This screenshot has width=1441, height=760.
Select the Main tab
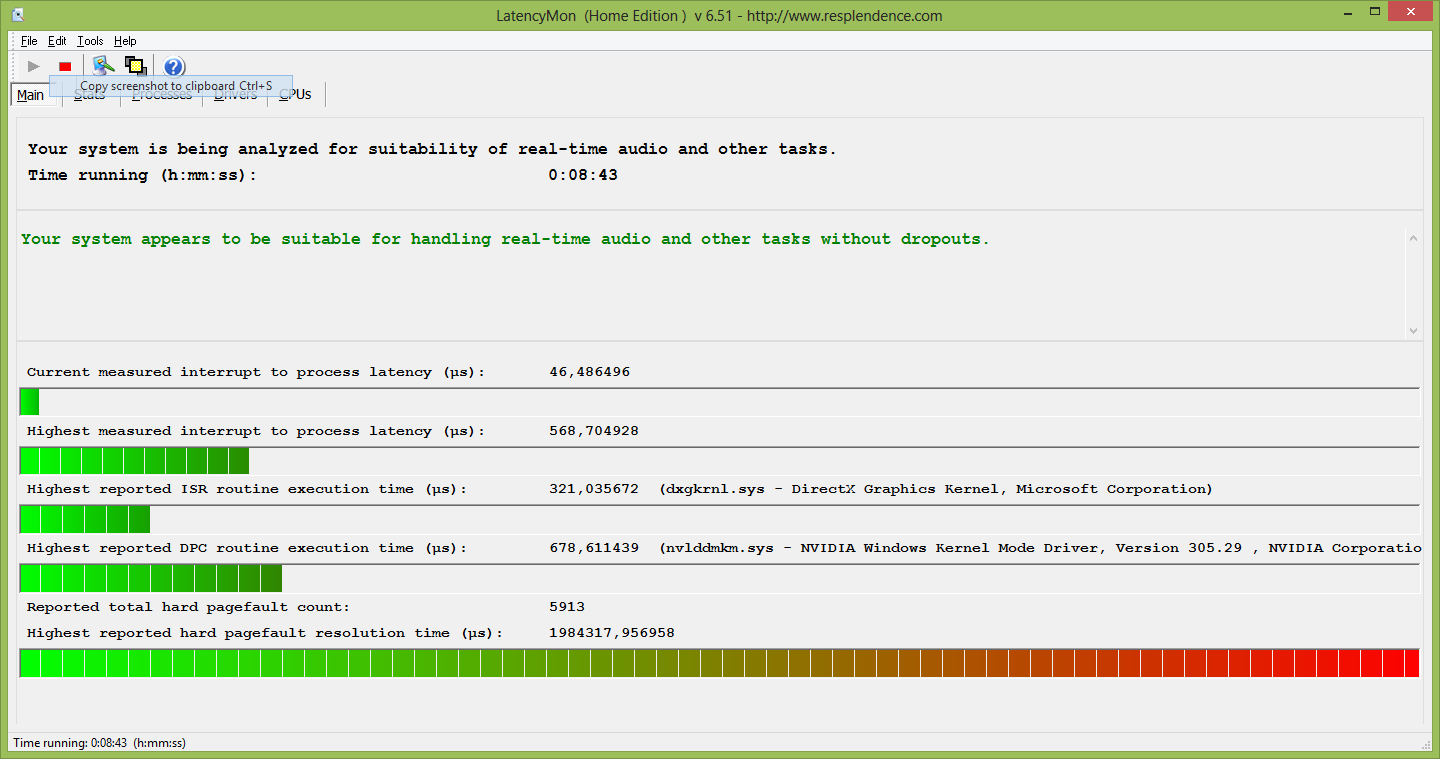pyautogui.click(x=30, y=95)
